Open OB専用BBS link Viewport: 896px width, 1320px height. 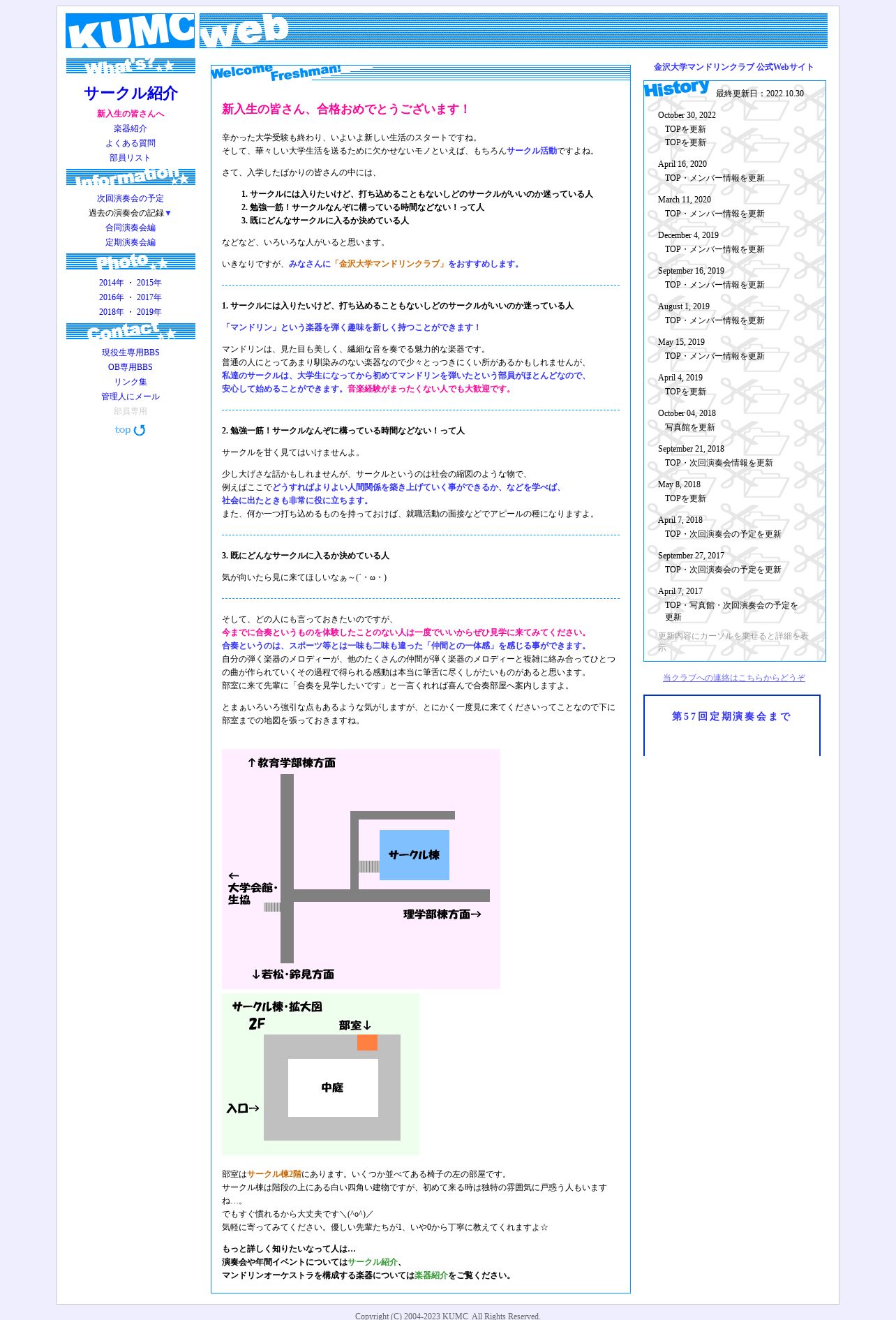tap(130, 367)
